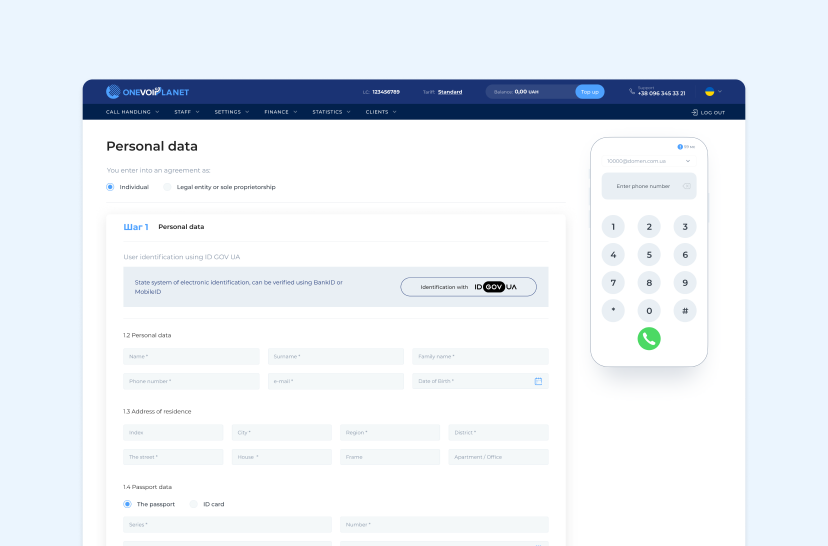
Task: Click the OneVoipPlanet logo
Action: [147, 92]
